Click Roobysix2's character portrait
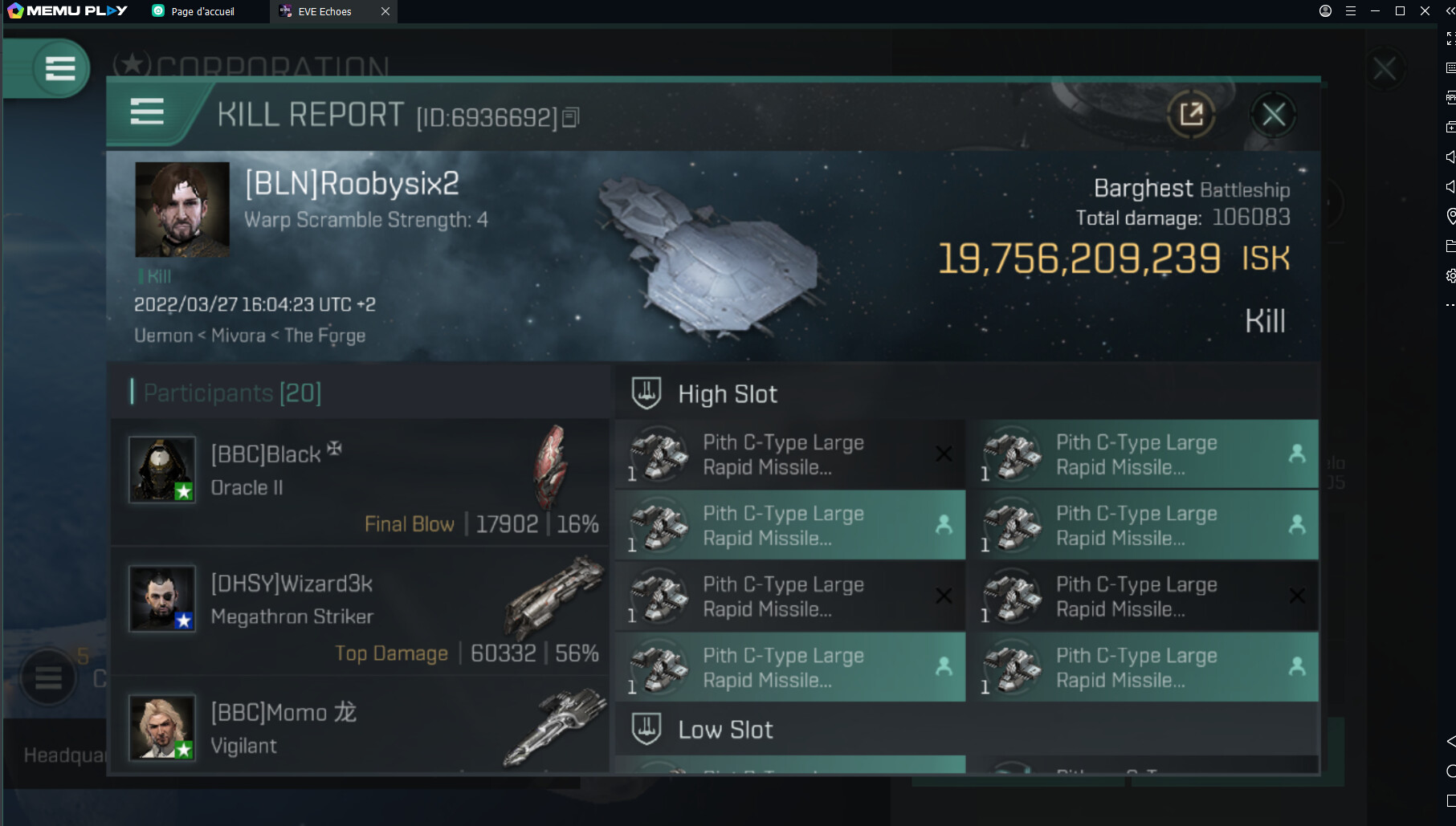The image size is (1456, 826). coord(182,210)
